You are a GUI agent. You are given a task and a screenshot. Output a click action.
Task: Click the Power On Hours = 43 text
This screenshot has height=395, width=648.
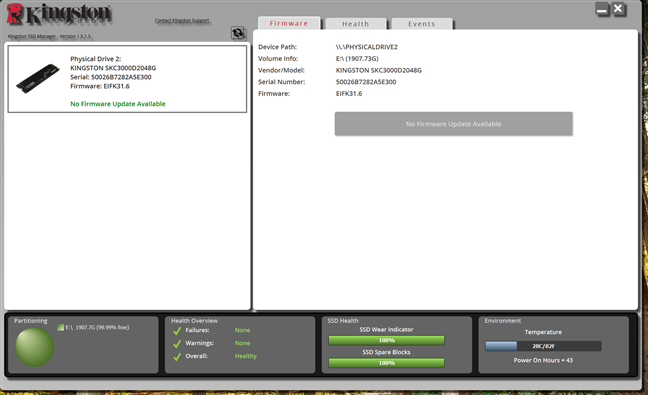point(543,360)
